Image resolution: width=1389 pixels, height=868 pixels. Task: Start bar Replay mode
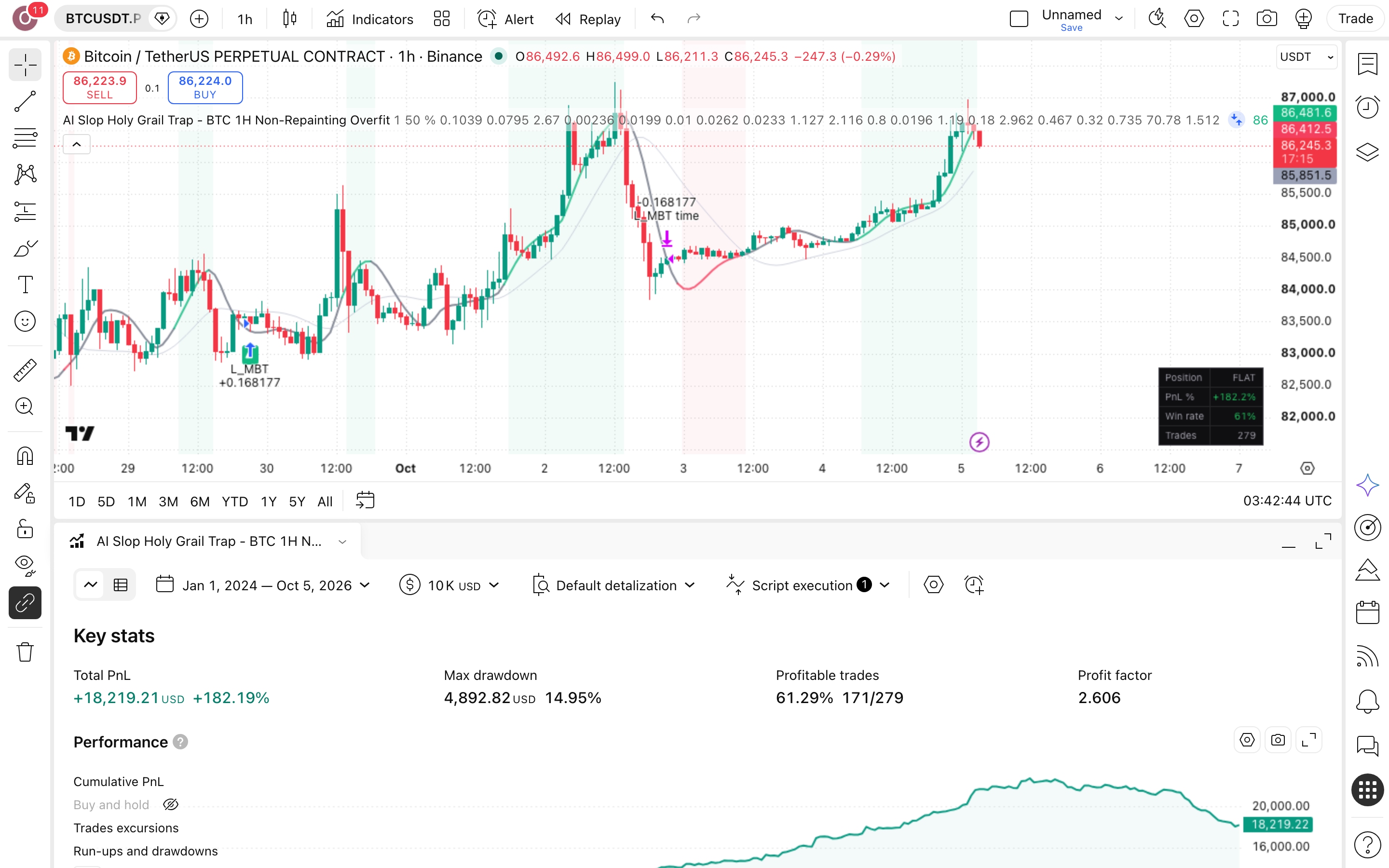click(x=588, y=19)
